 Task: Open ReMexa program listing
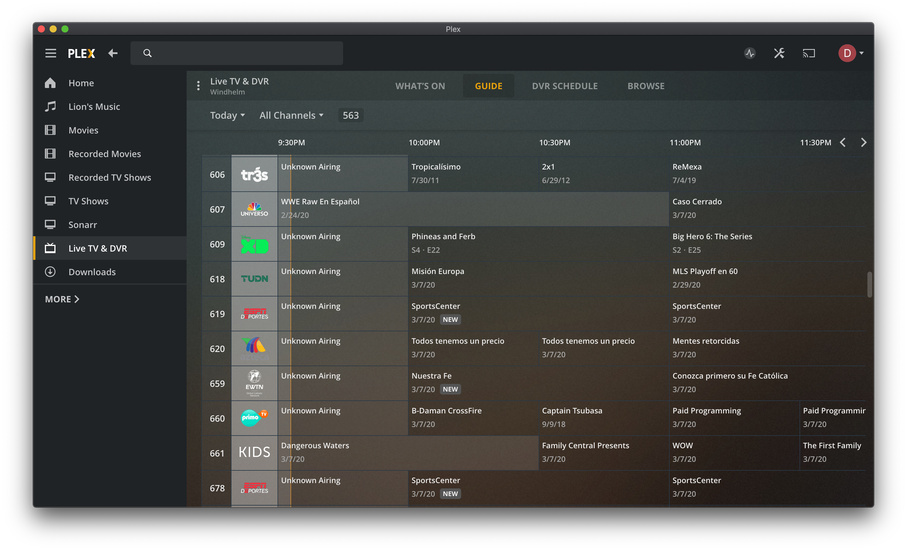point(768,173)
